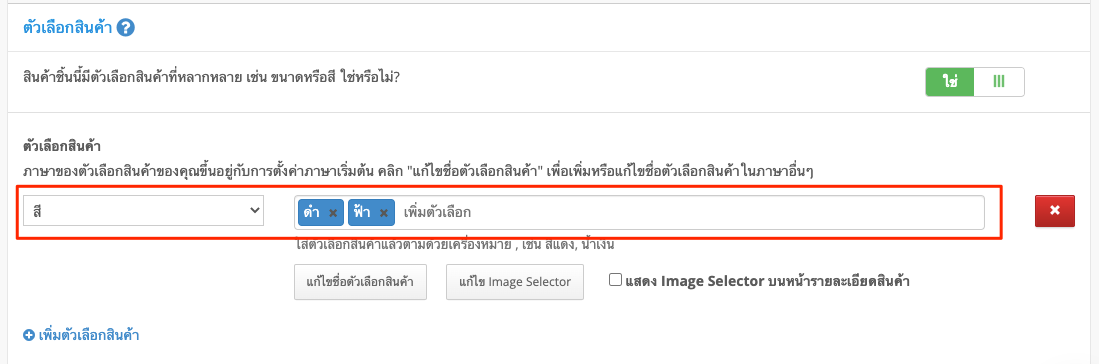Viewport: 1099px width, 364px height.
Task: Click the plus icon before เพิ่มตัวเลือกสินค้า
Action: tap(29, 335)
